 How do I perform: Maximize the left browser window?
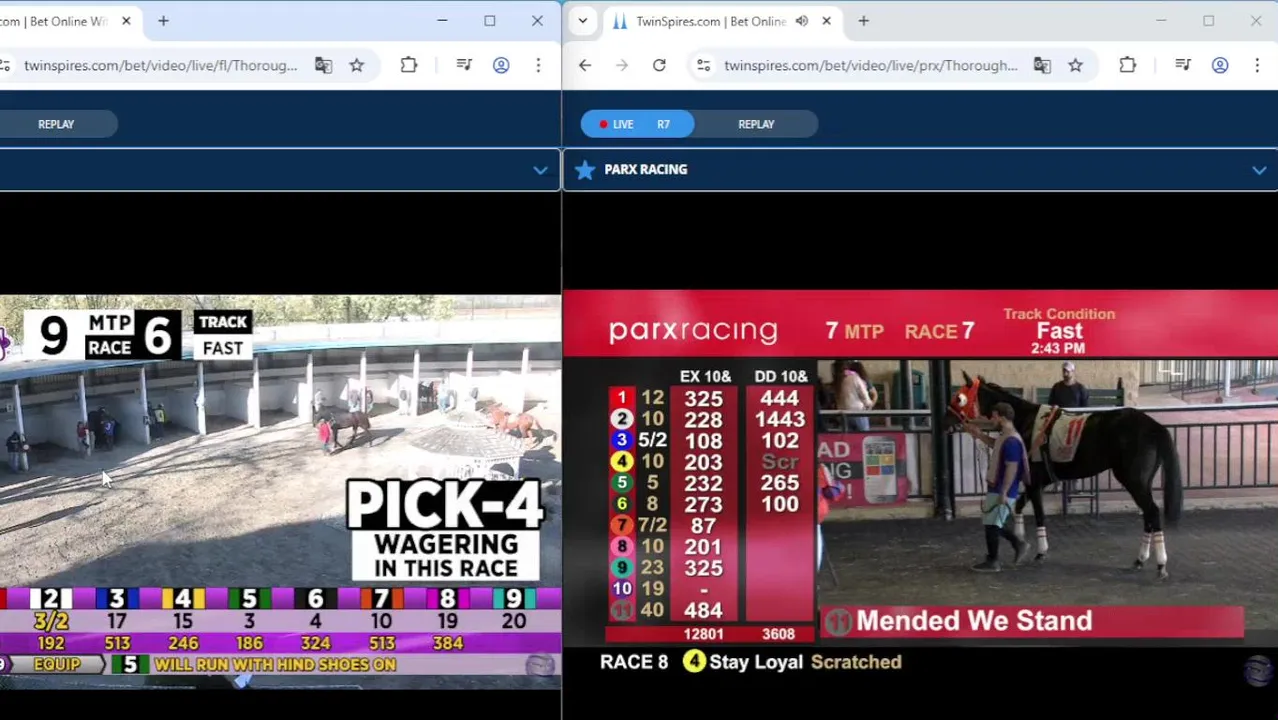pos(490,21)
